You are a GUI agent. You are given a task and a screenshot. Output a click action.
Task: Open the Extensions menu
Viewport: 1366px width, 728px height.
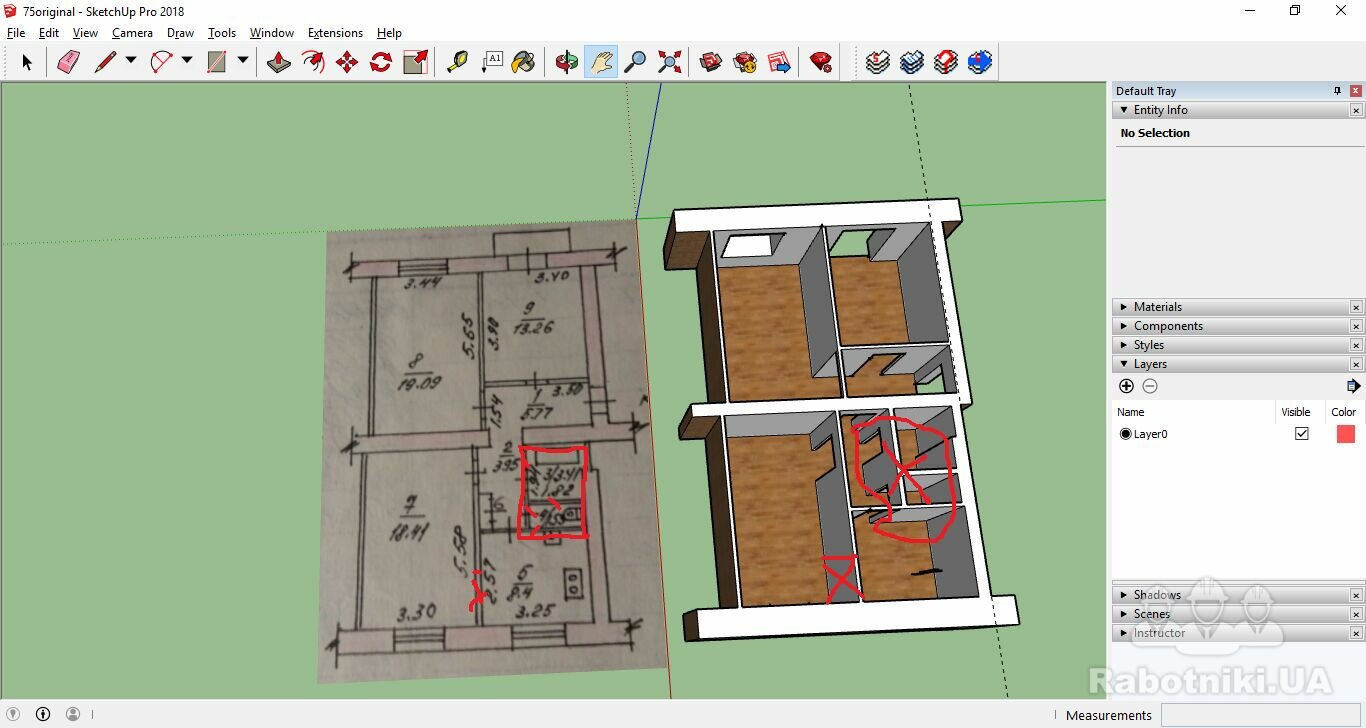(x=335, y=33)
